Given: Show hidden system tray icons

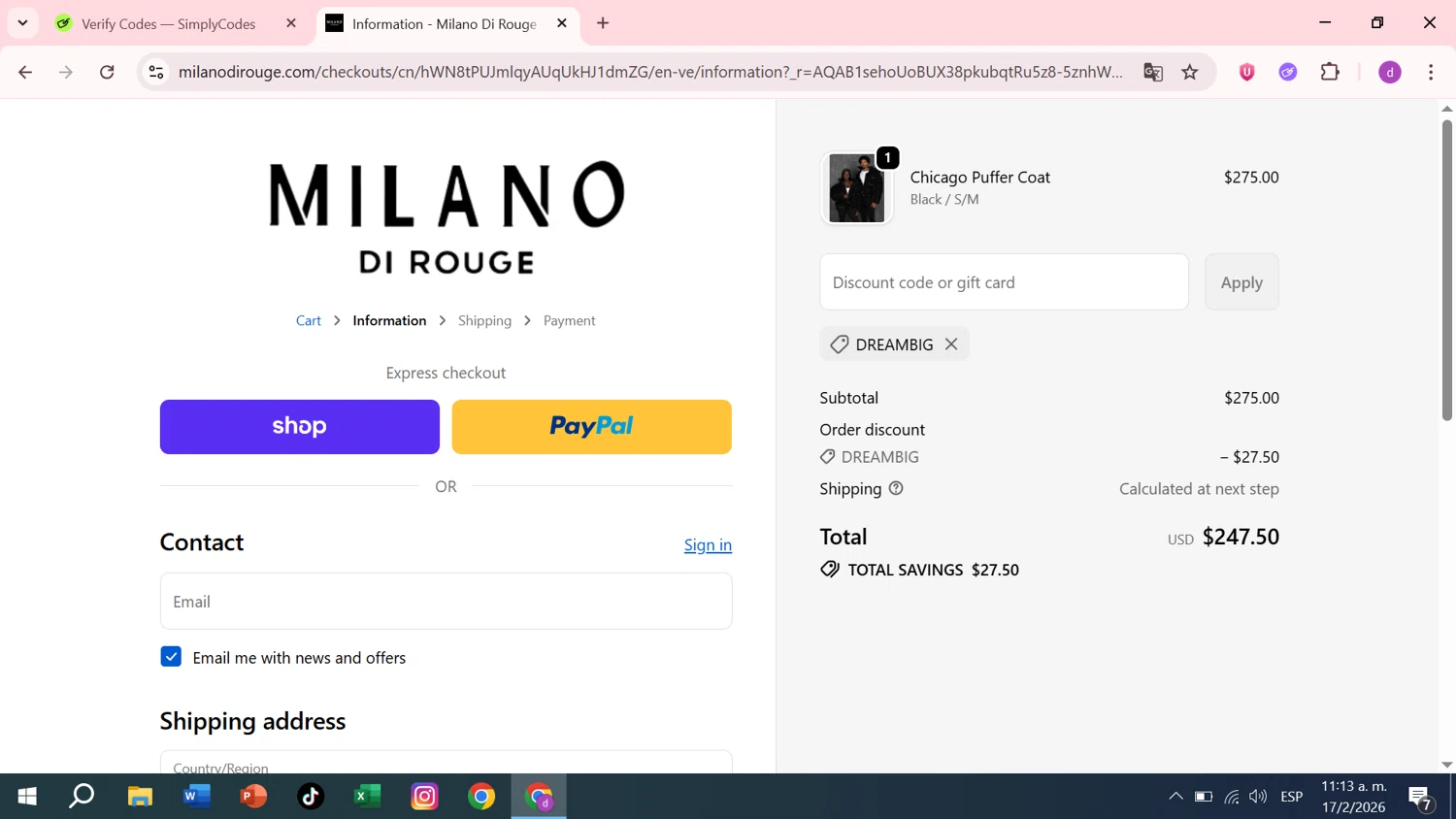Looking at the screenshot, I should coord(1175,797).
